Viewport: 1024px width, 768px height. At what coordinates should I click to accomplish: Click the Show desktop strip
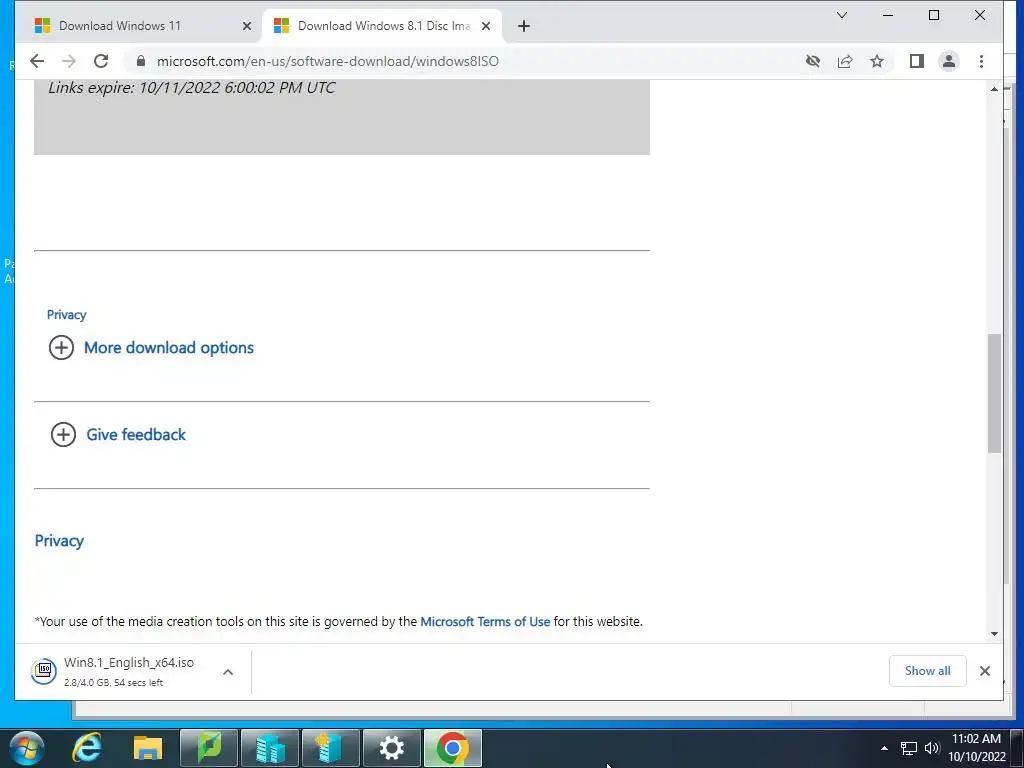pos(1017,748)
